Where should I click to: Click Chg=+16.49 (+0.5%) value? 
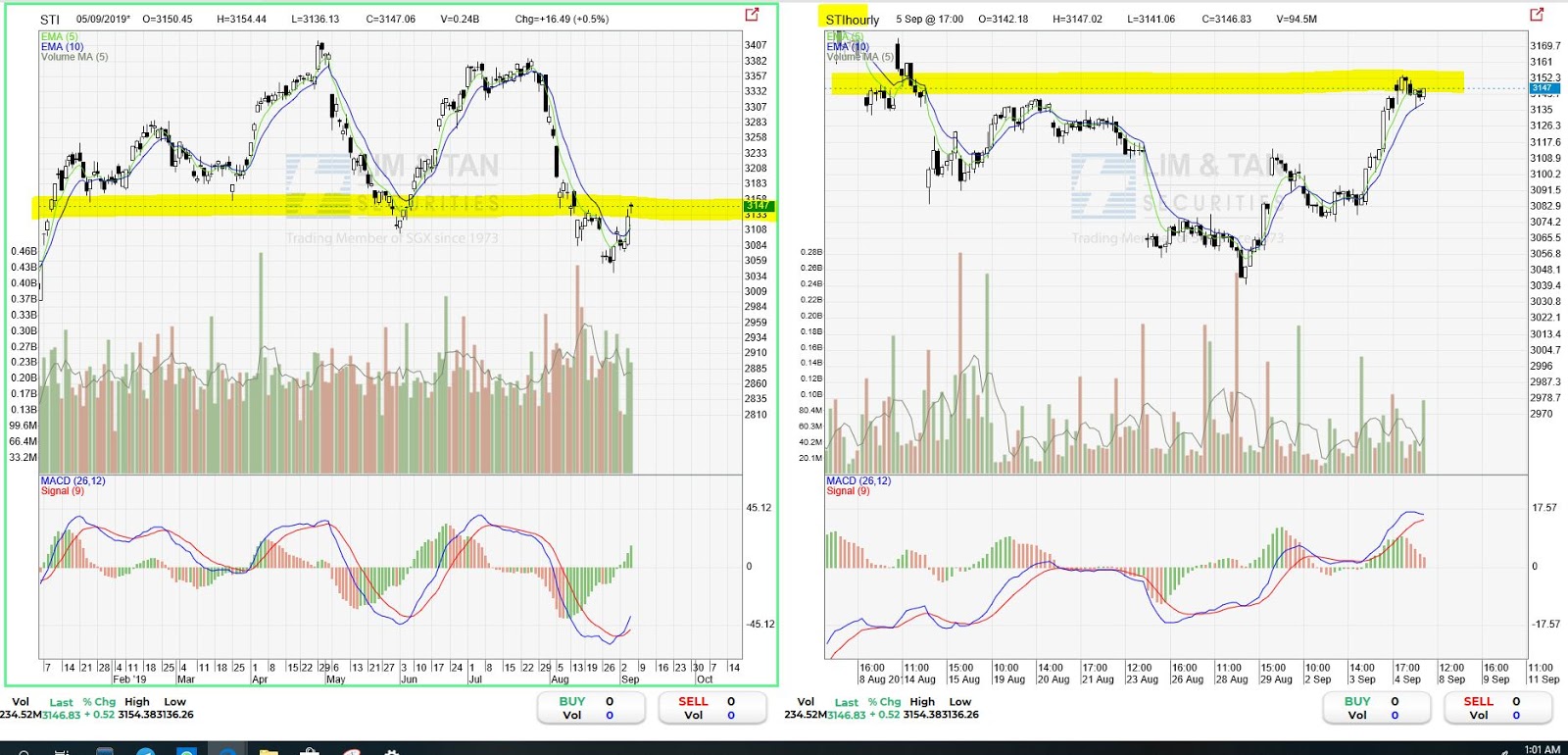(562, 20)
